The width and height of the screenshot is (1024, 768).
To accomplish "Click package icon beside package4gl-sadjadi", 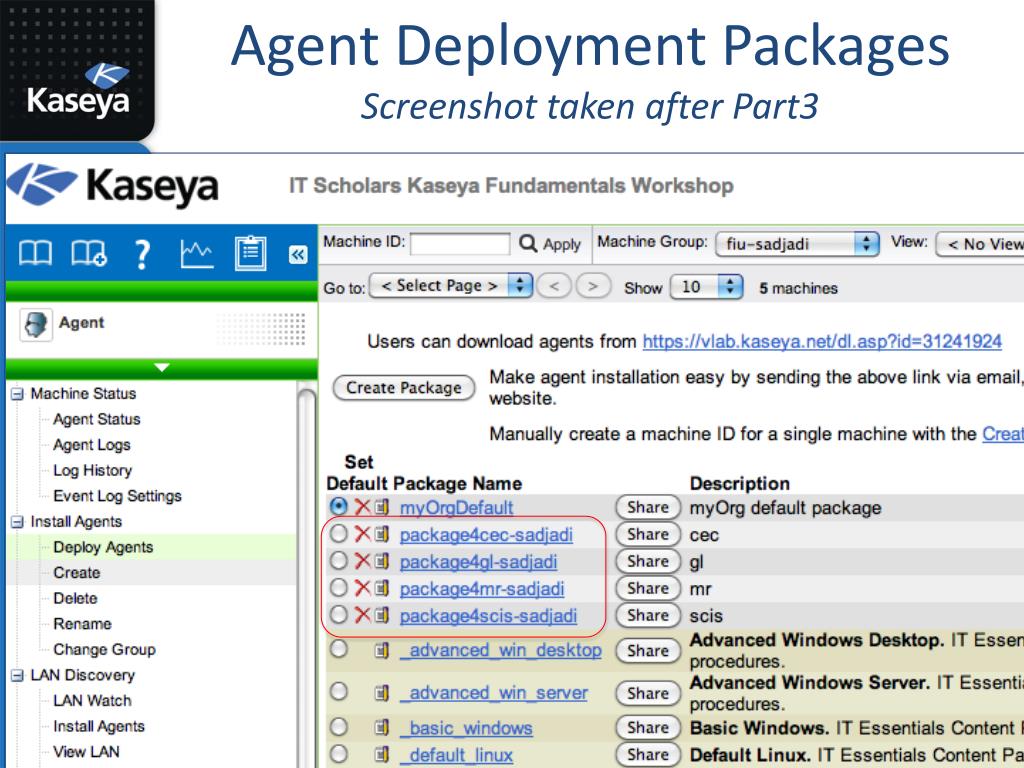I will click(x=382, y=560).
